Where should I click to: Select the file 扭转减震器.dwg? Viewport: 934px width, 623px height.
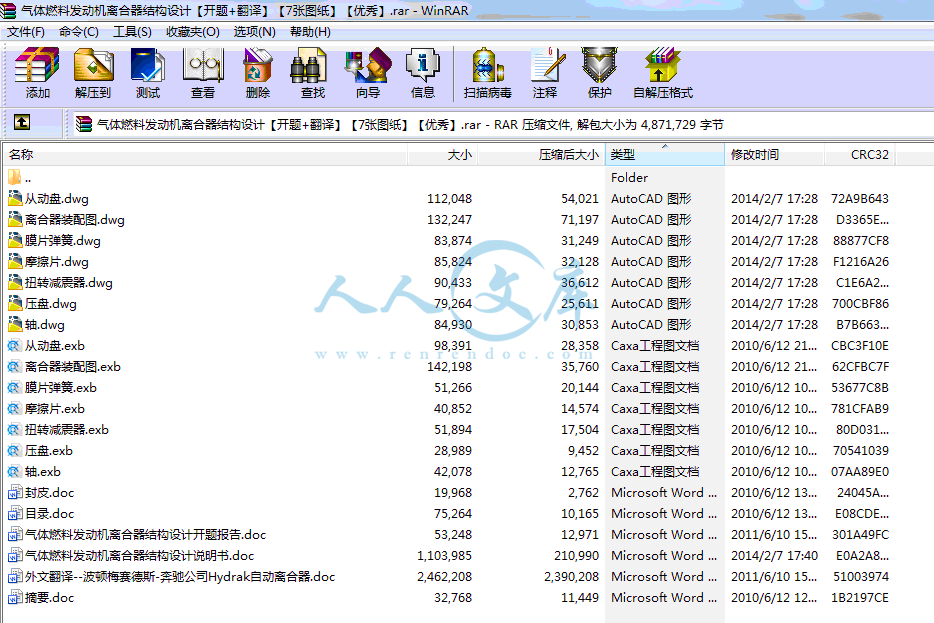[x=69, y=283]
